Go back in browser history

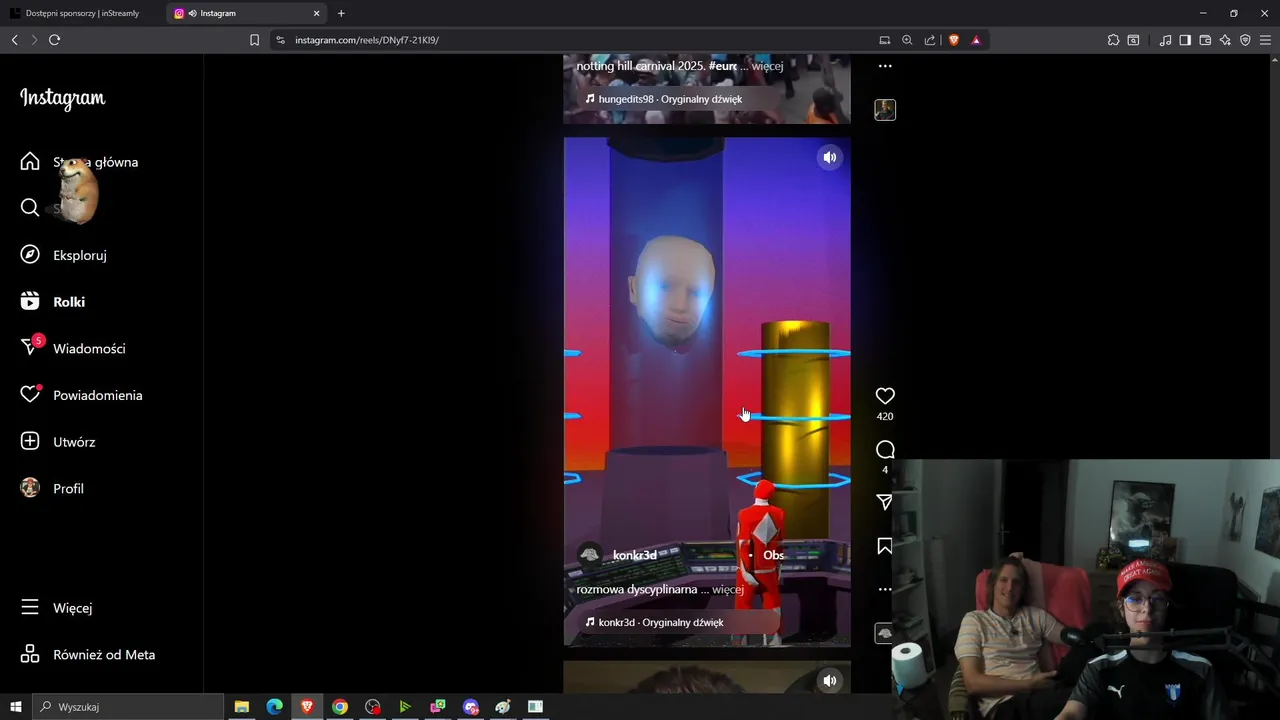(x=14, y=40)
